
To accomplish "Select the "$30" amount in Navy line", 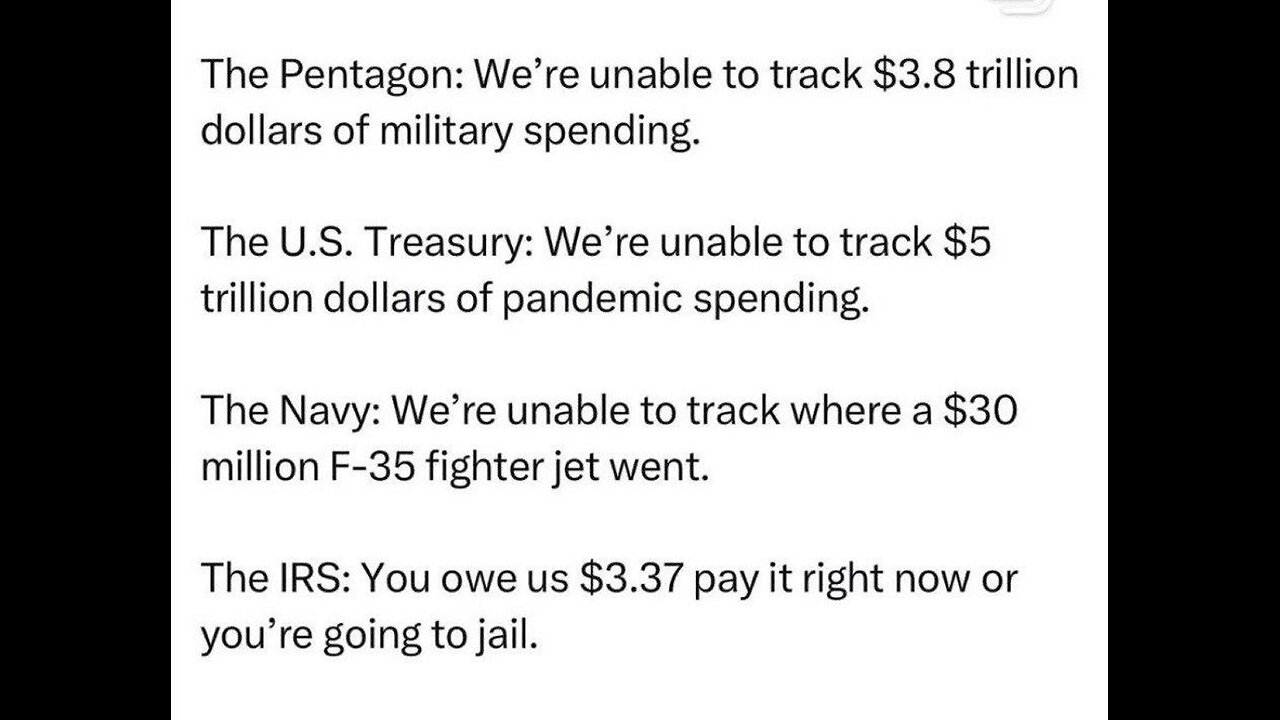I will point(979,412).
